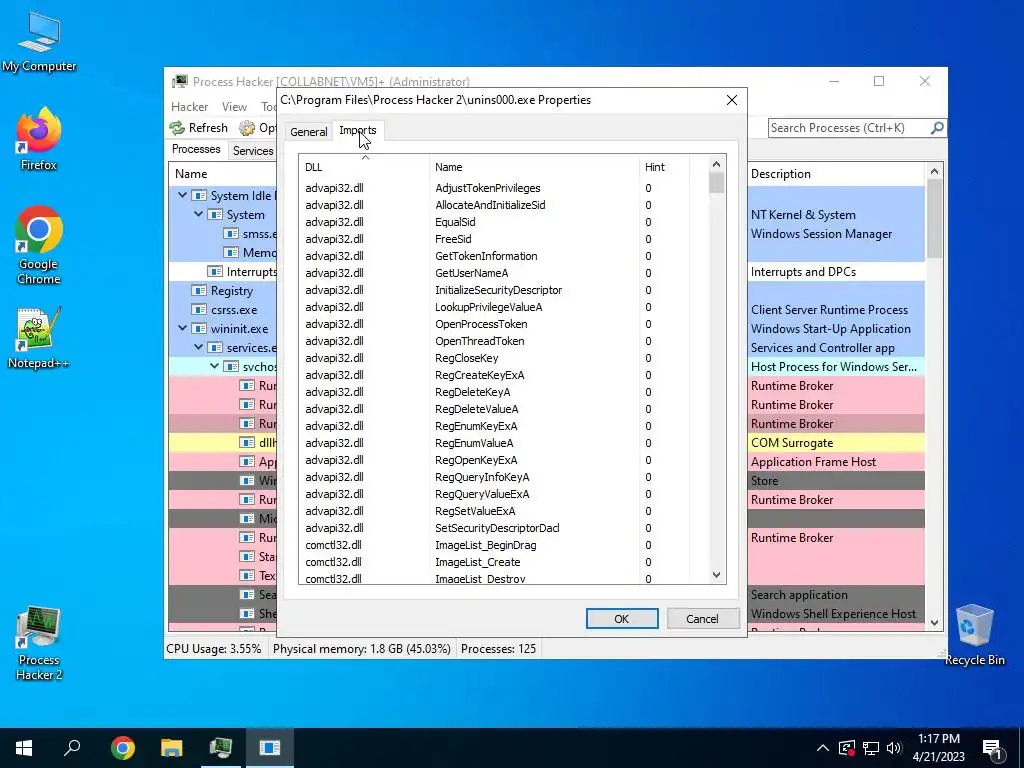The height and width of the screenshot is (768, 1024).
Task: Open Google Chrome desktop shortcut
Action: pyautogui.click(x=39, y=245)
